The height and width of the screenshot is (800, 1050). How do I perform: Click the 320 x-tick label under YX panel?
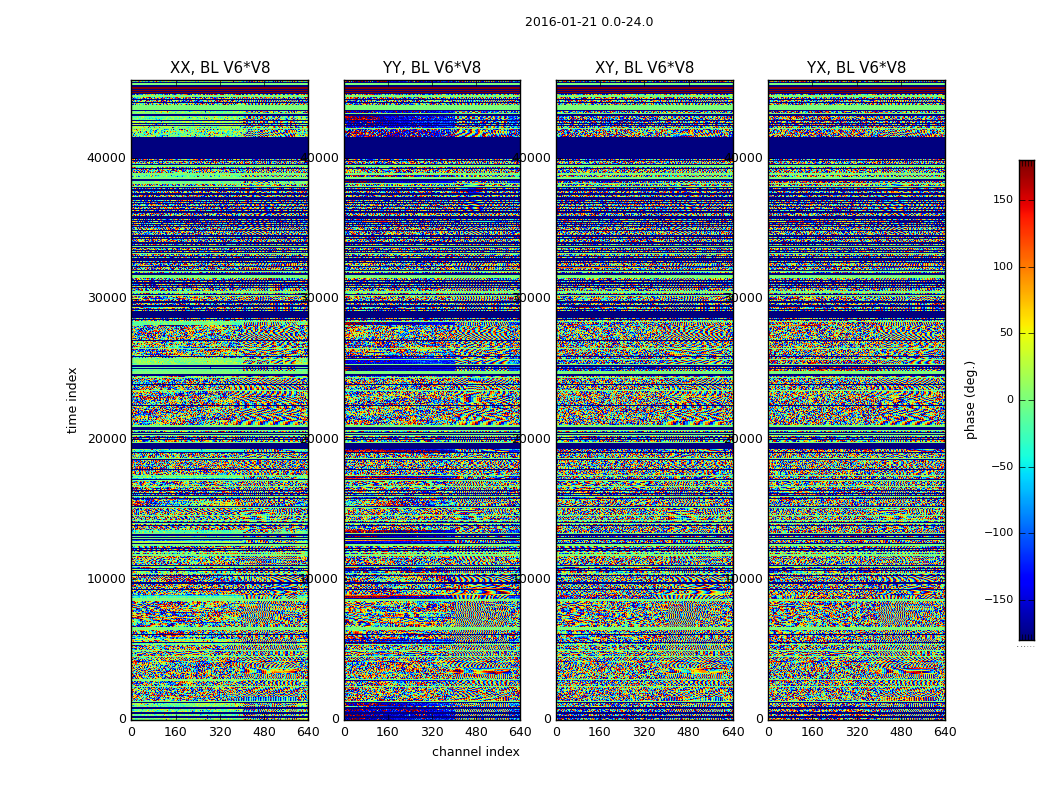tap(856, 732)
